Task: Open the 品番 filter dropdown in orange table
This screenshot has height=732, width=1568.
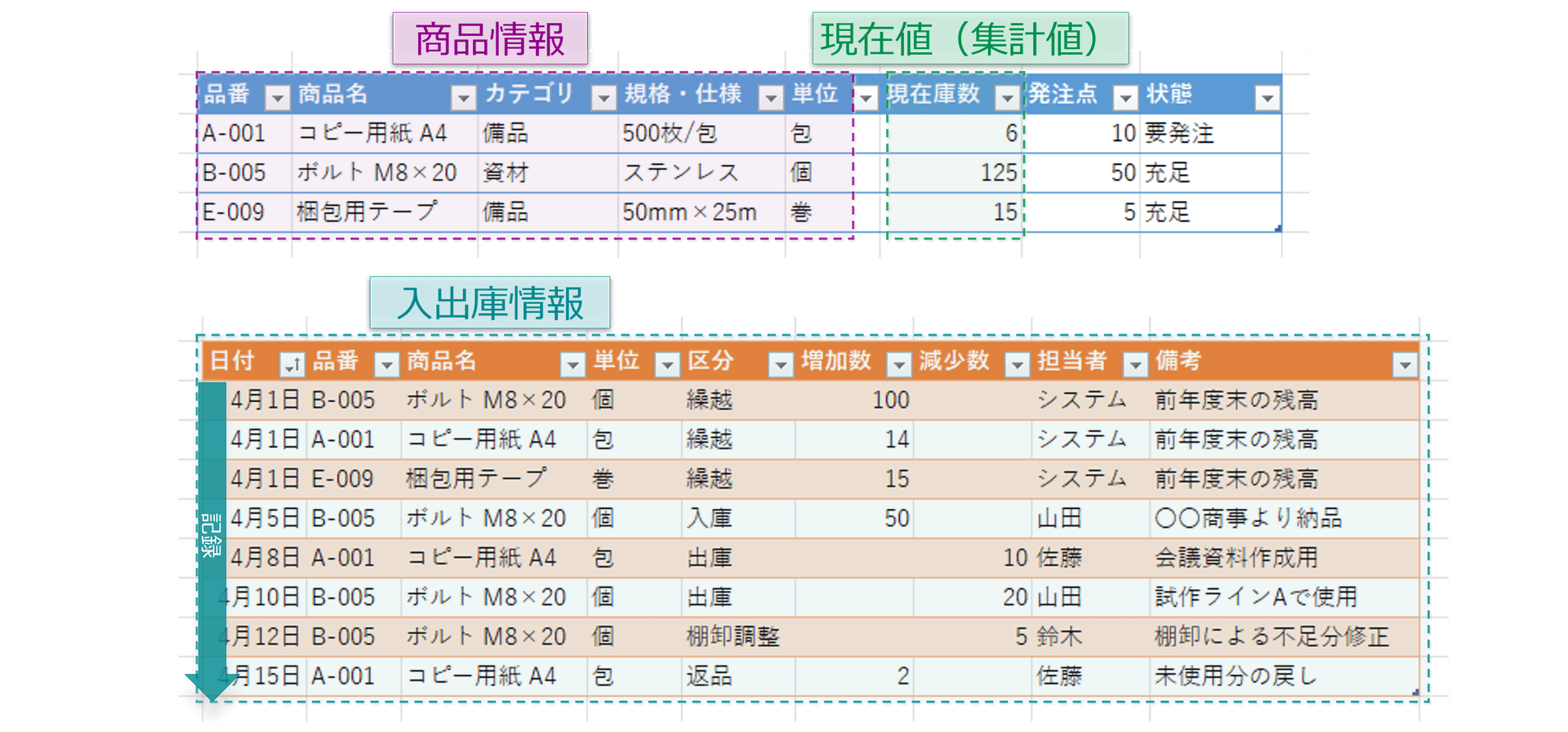Action: (x=386, y=364)
